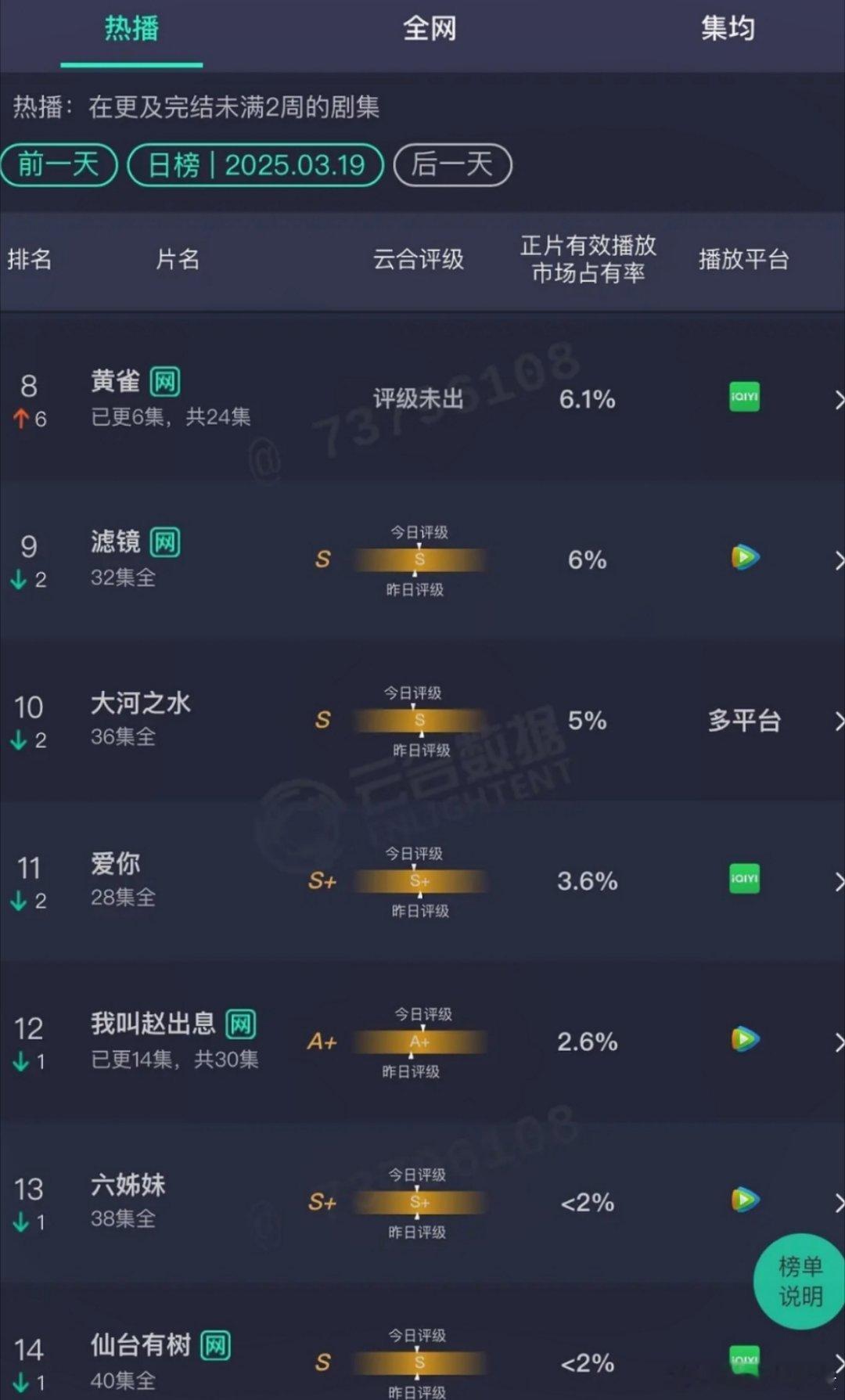Tap iQIYI platform icon for 爱你
The image size is (845, 1400).
click(744, 879)
